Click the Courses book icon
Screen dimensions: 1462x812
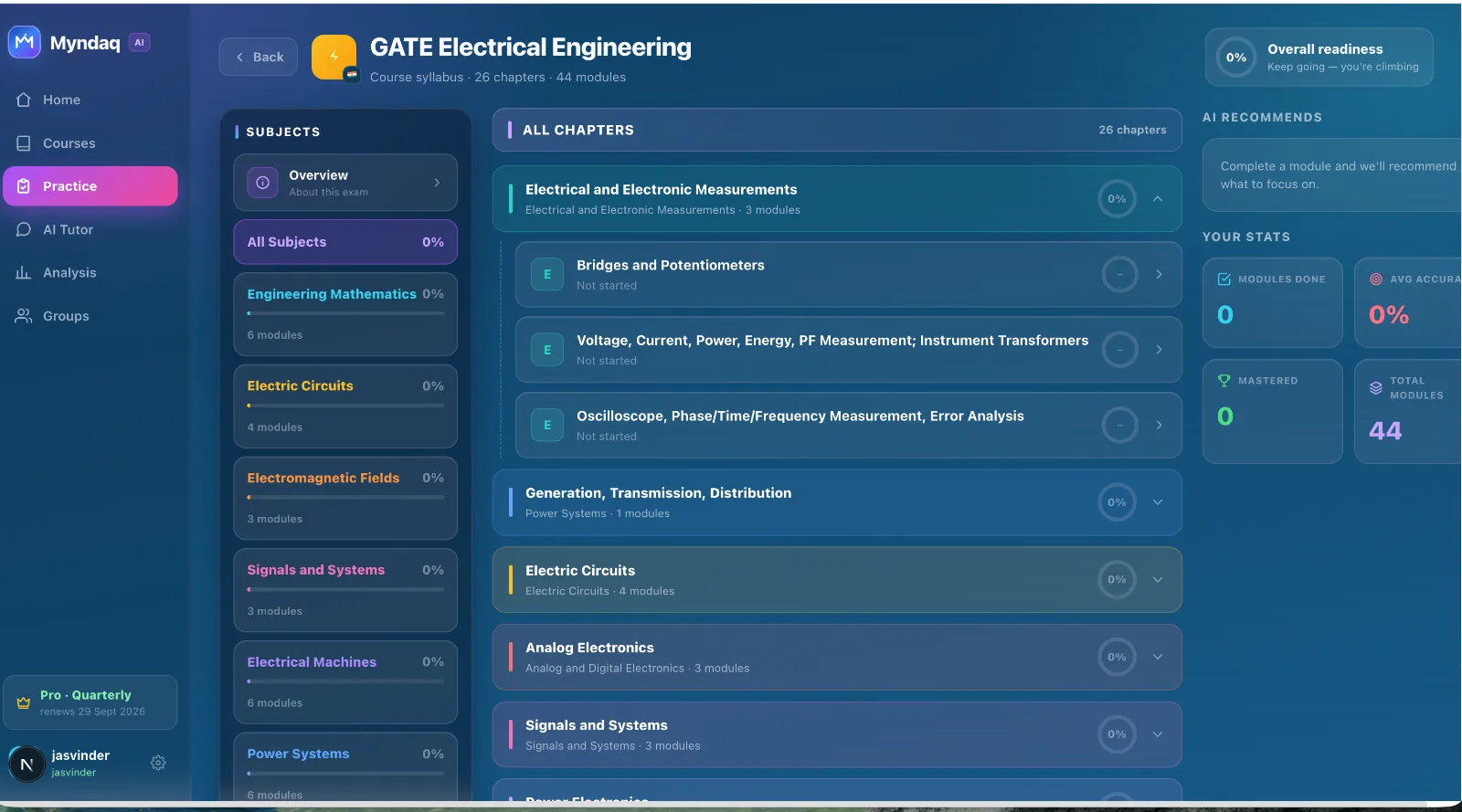pyautogui.click(x=24, y=143)
